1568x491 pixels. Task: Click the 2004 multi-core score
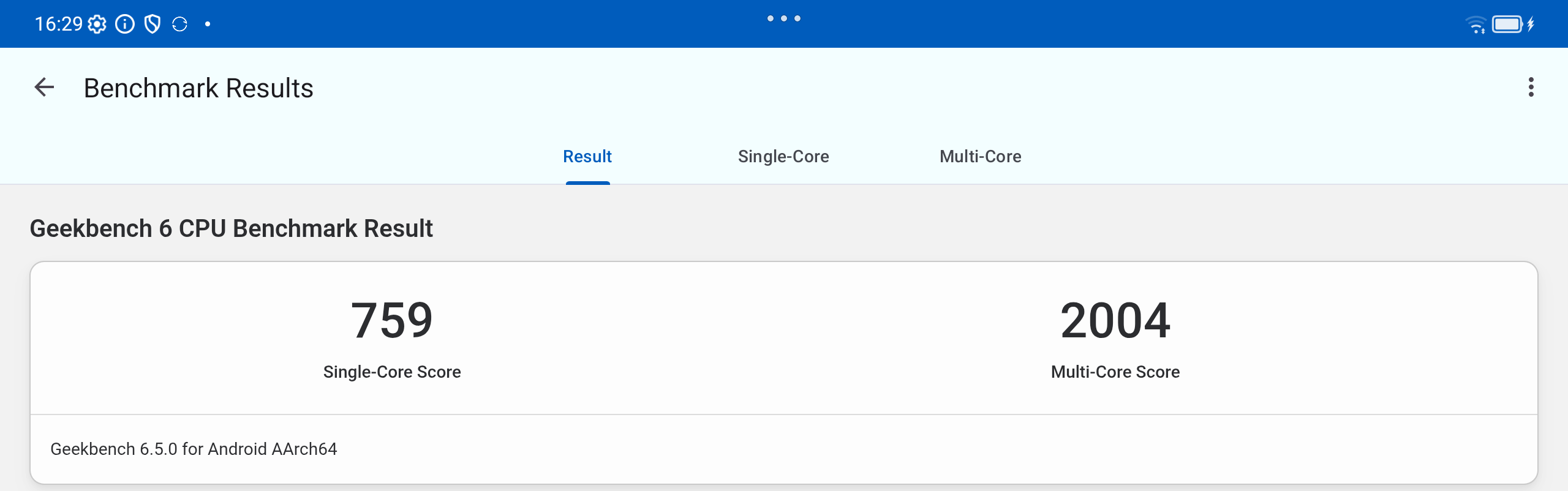point(1115,320)
